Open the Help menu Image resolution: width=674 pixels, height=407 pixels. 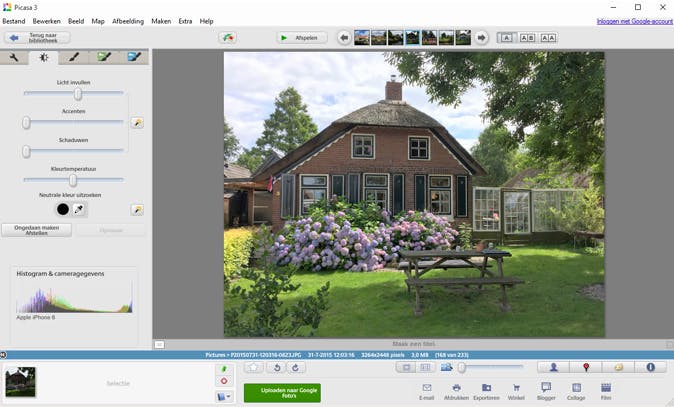click(x=206, y=21)
